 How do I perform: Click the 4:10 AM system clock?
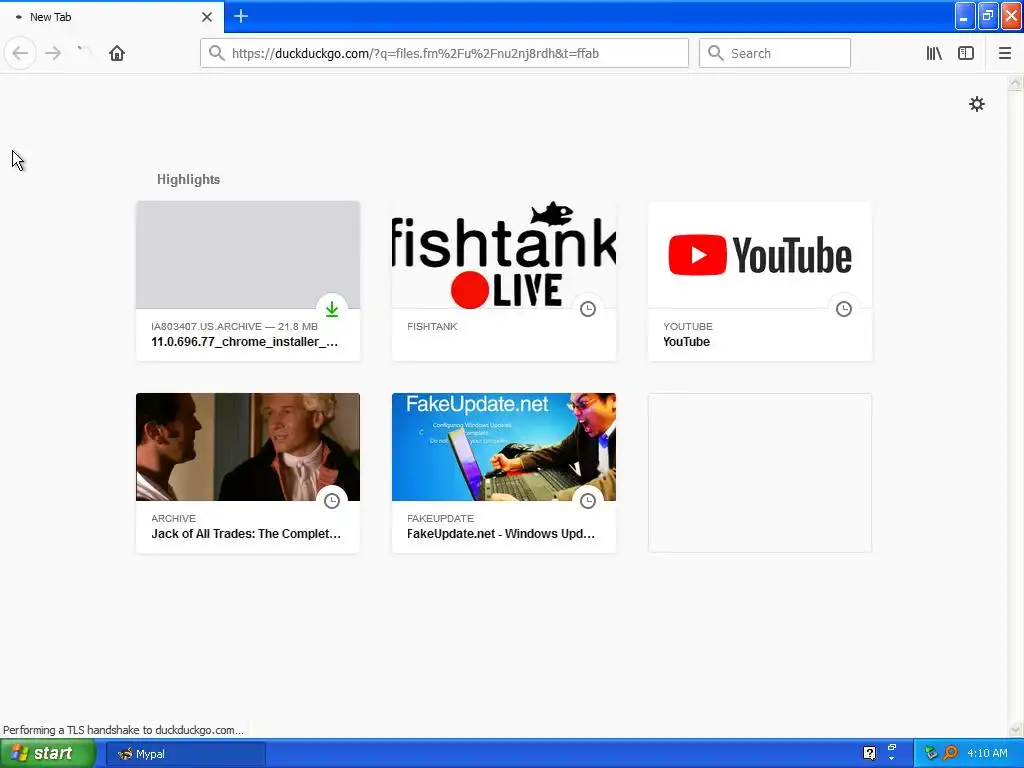click(987, 753)
